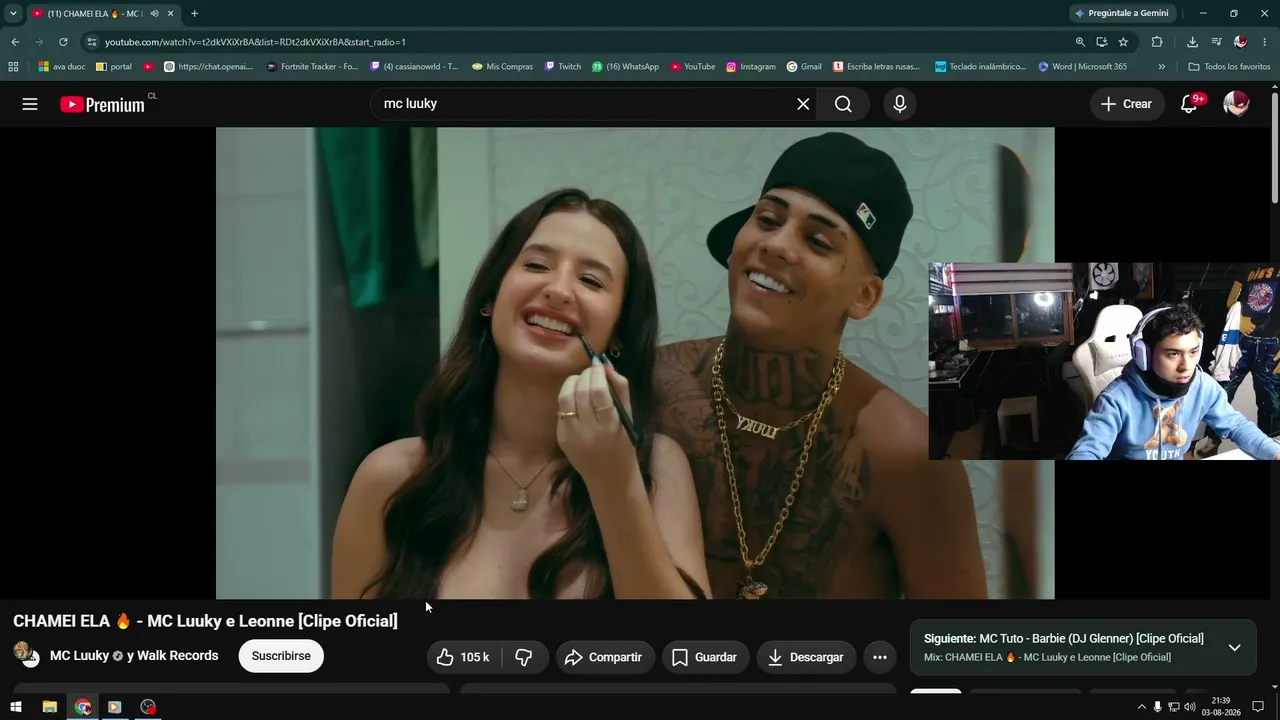This screenshot has width=1280, height=720.
Task: Click the Crear button
Action: (x=1127, y=104)
